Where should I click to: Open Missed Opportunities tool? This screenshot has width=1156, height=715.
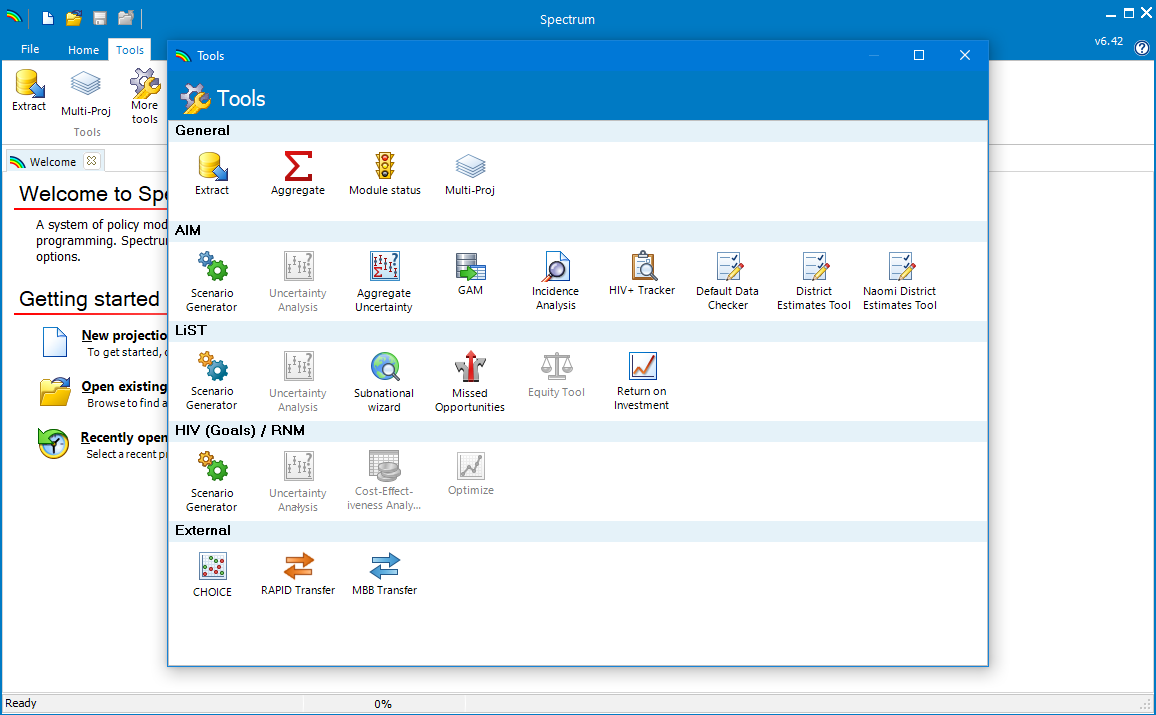[x=470, y=382]
